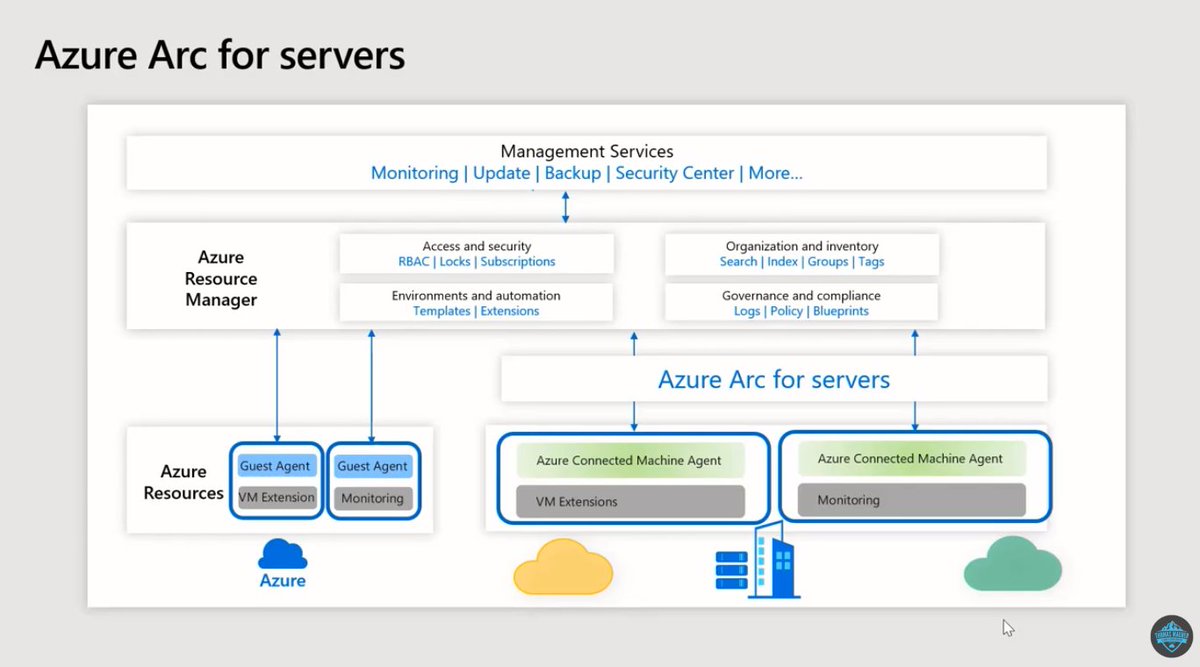Select the RBAC link
1200x667 pixels.
click(x=415, y=262)
